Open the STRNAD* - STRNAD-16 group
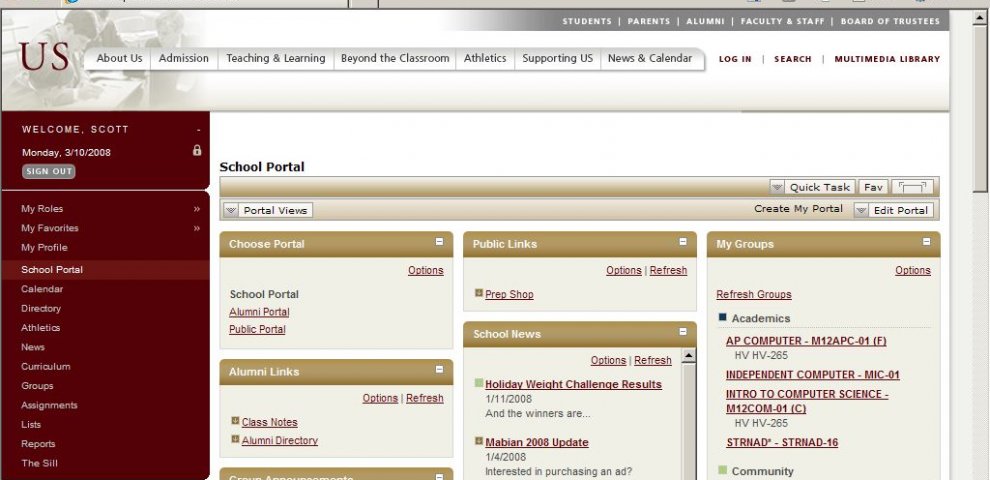The height and width of the screenshot is (480, 990). point(782,443)
